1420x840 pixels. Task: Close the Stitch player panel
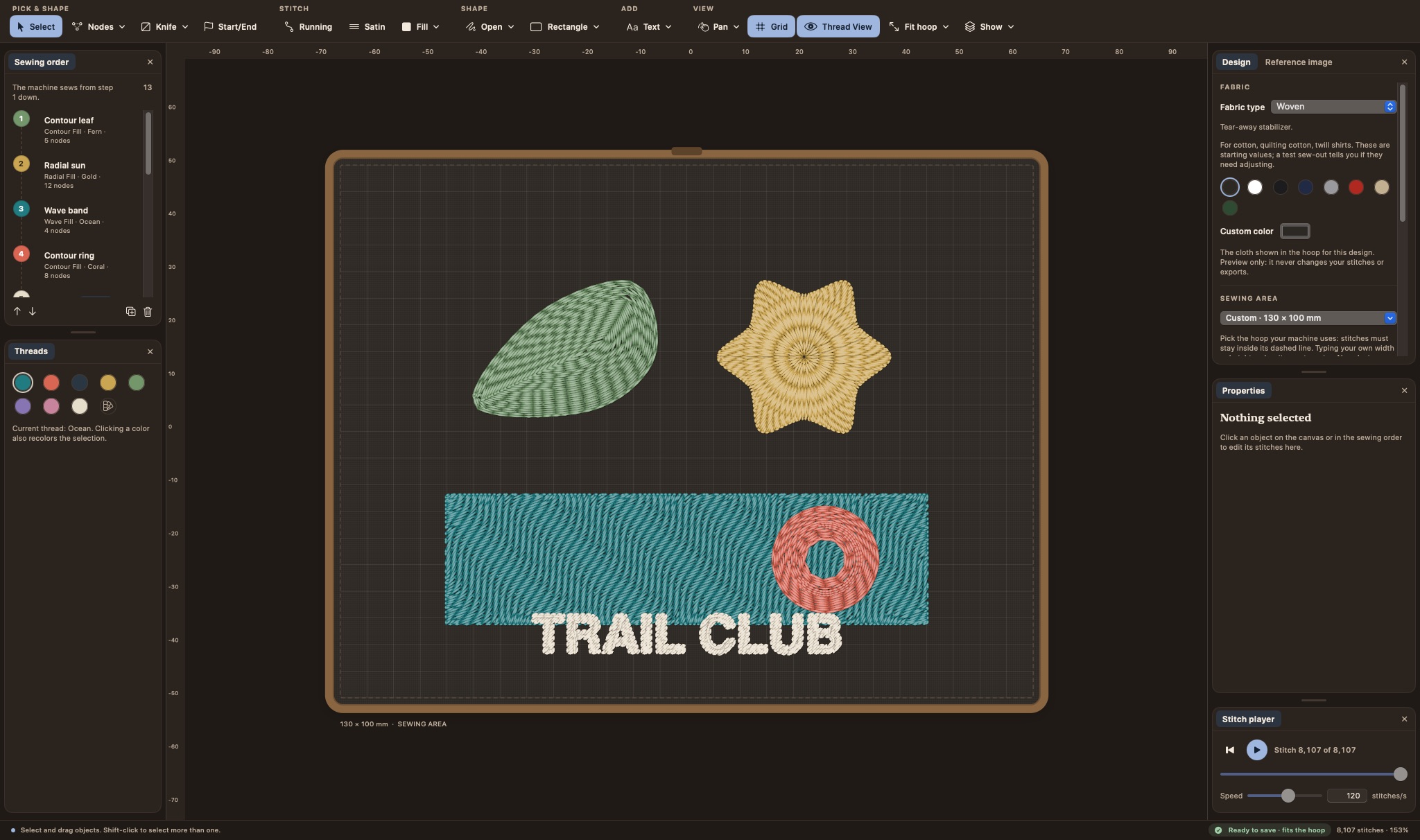pyautogui.click(x=1405, y=719)
